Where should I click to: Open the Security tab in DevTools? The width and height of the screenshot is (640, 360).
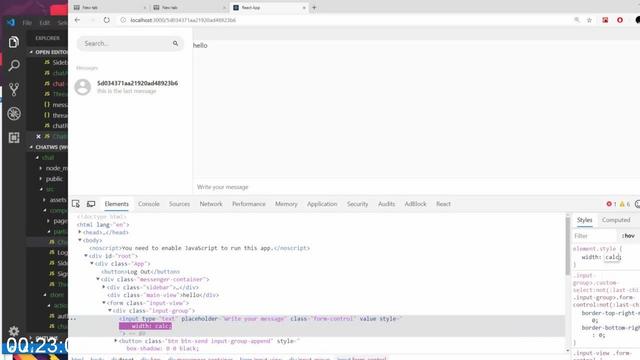(x=358, y=204)
